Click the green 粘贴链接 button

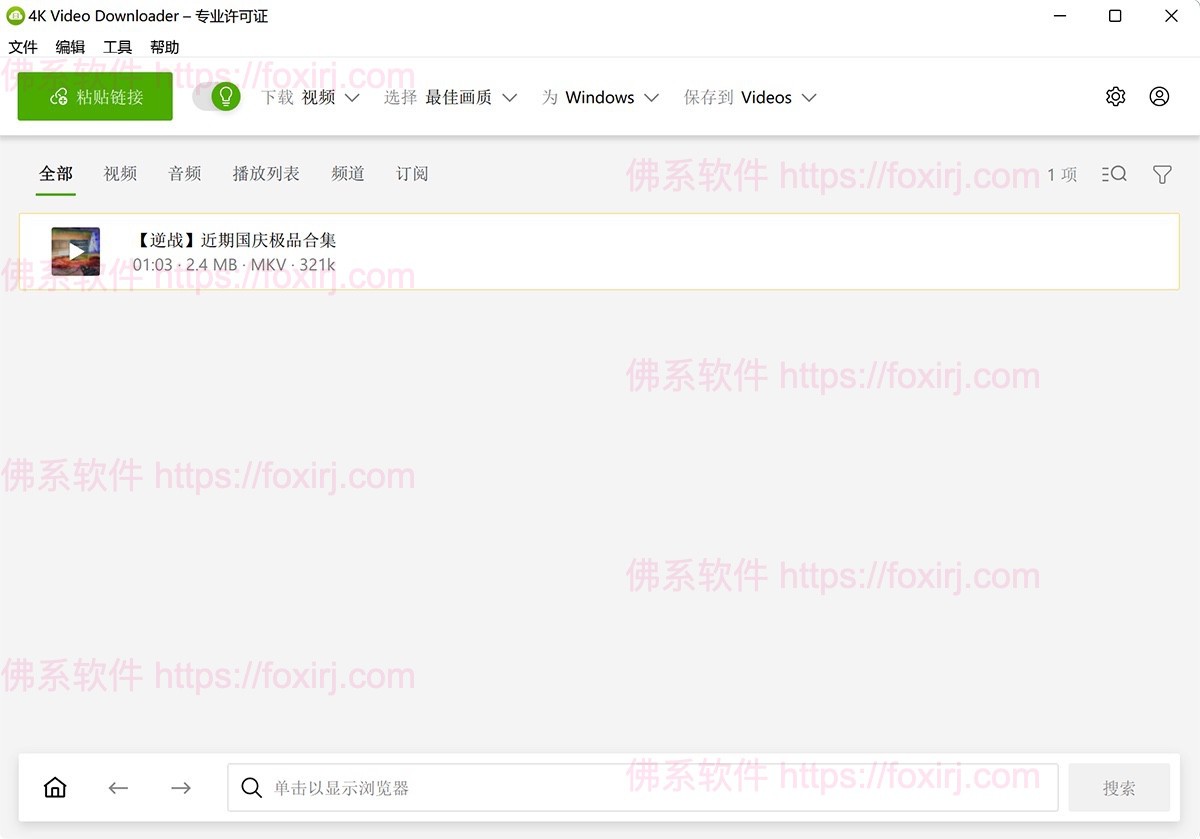[94, 96]
